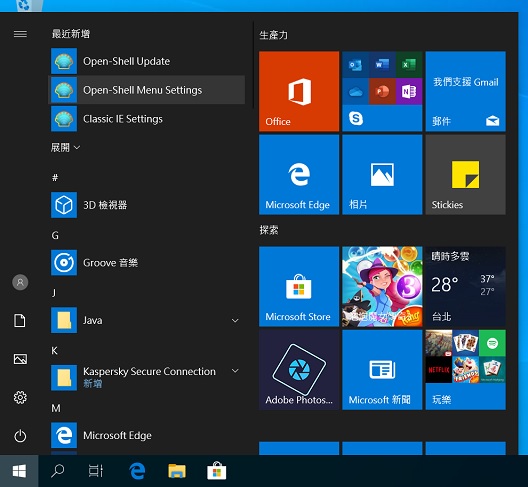Open the 台北 weather tile

click(466, 286)
